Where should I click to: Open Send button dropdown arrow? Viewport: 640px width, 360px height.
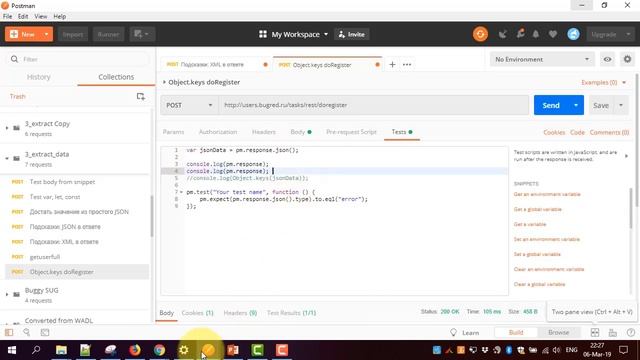(576, 105)
